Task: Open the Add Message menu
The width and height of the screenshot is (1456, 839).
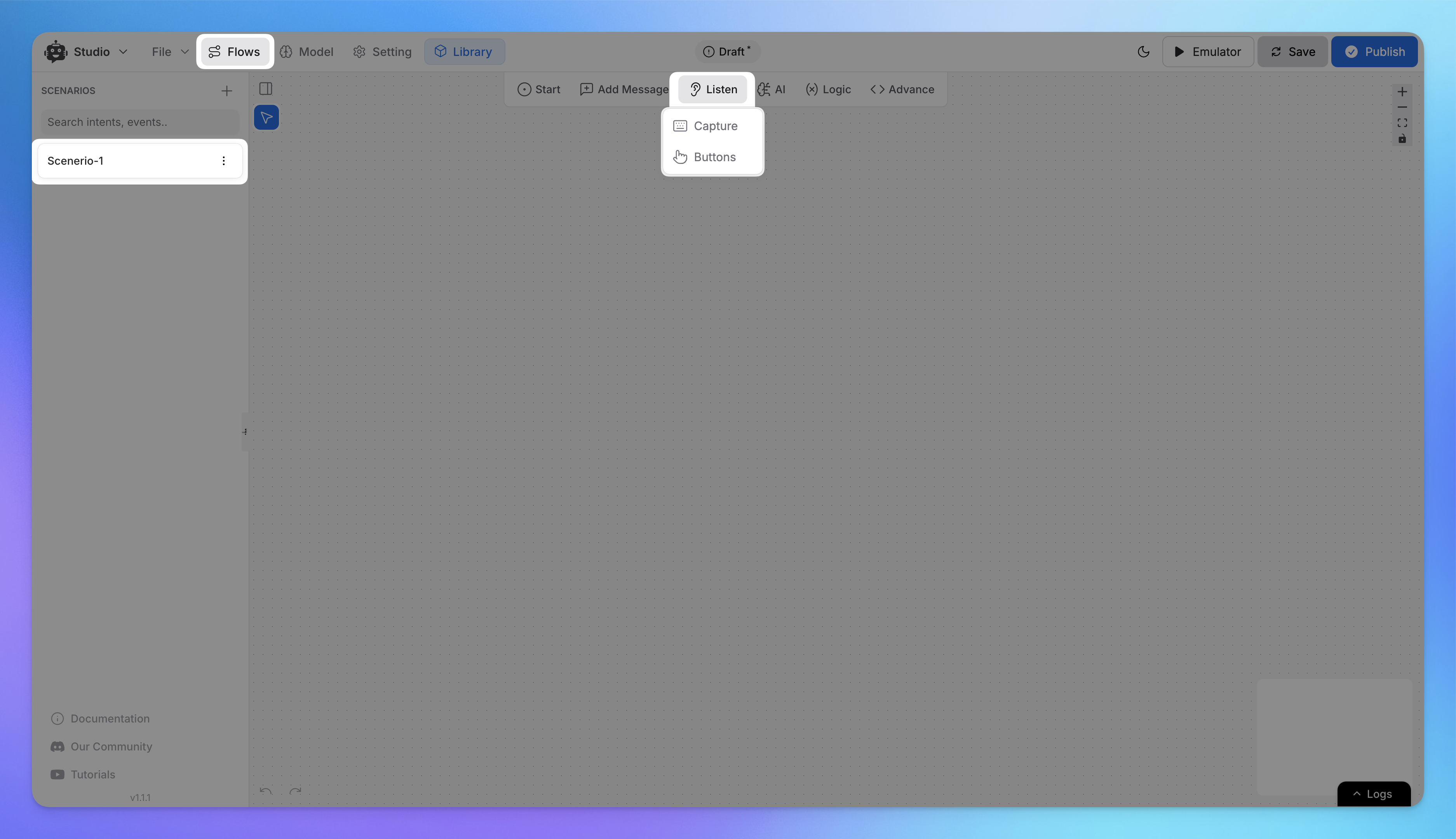Action: [624, 89]
